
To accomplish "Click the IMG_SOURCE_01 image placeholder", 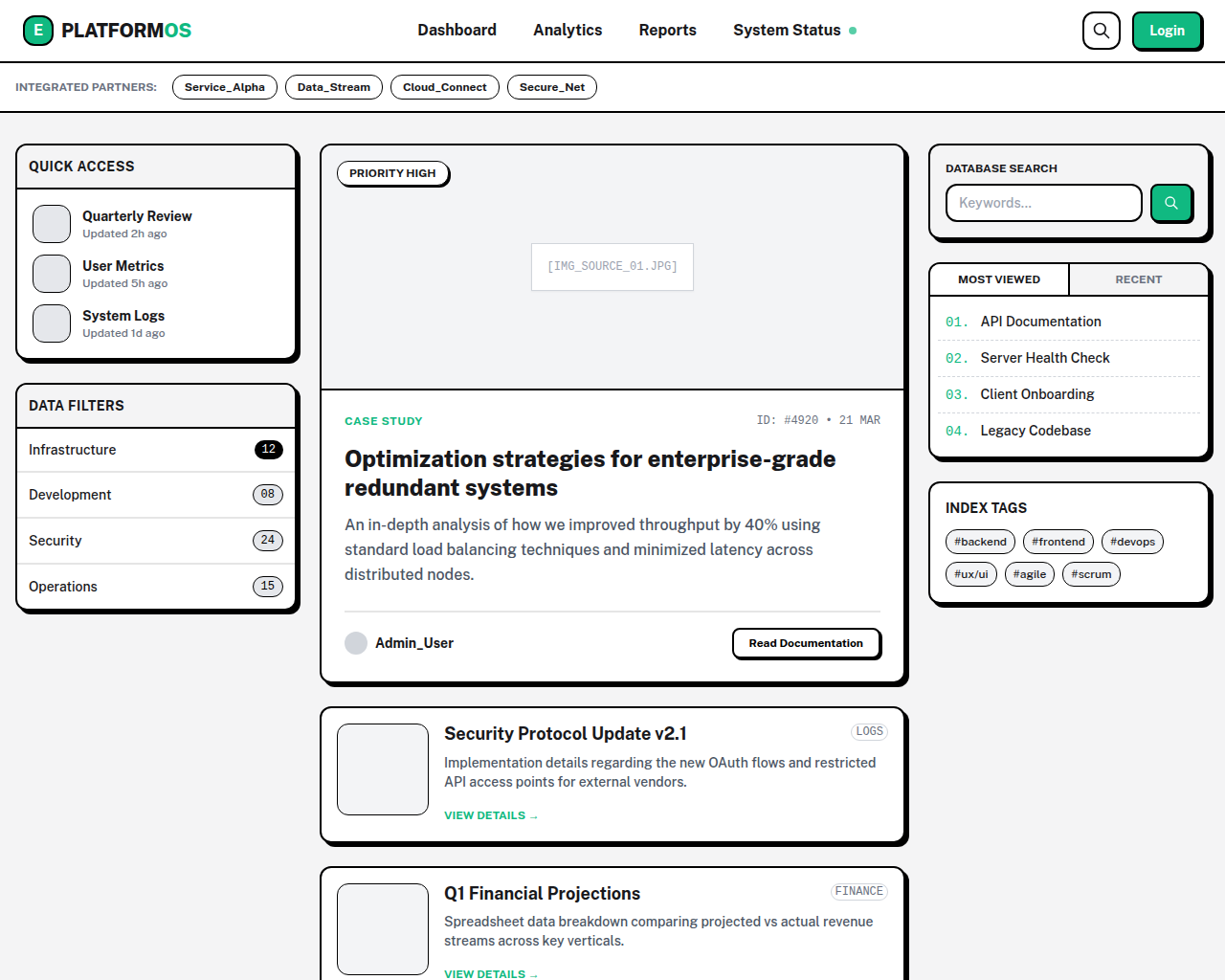I will (612, 266).
